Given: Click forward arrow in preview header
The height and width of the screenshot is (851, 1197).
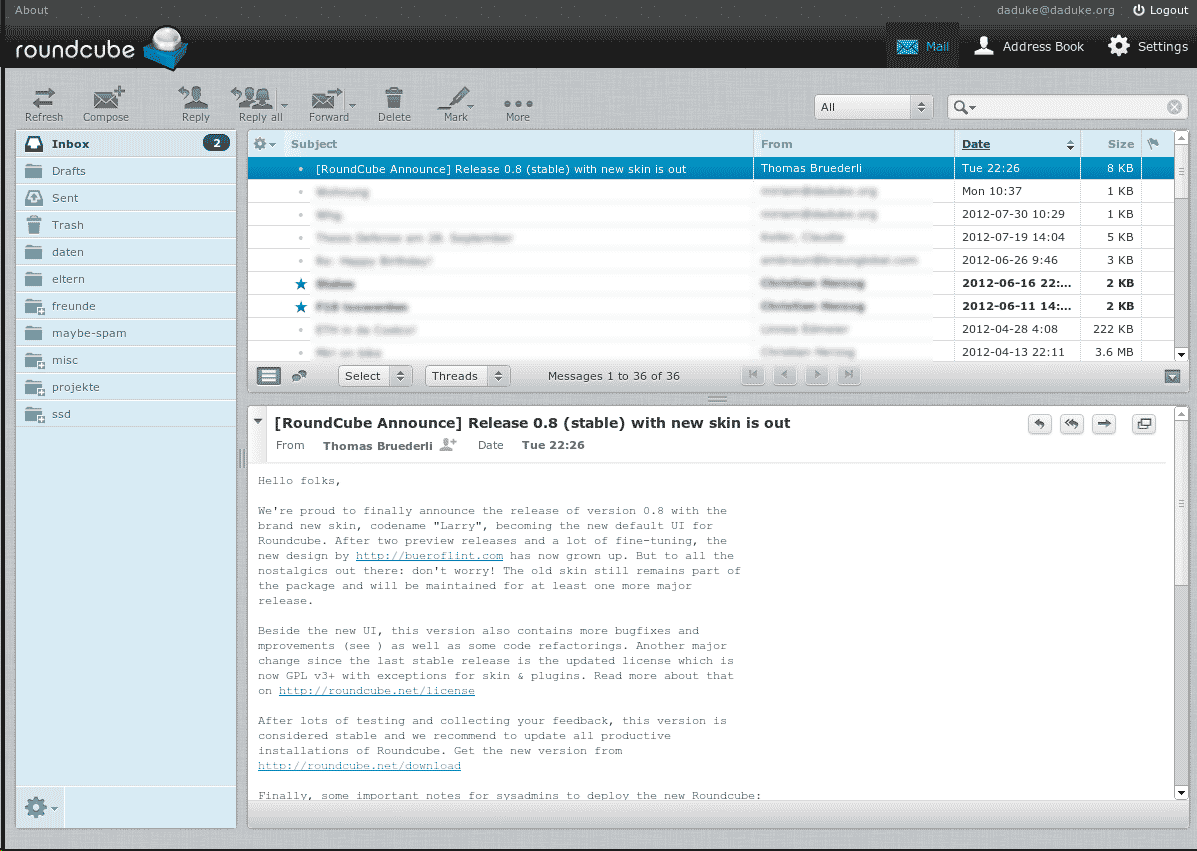Looking at the screenshot, I should point(1104,424).
